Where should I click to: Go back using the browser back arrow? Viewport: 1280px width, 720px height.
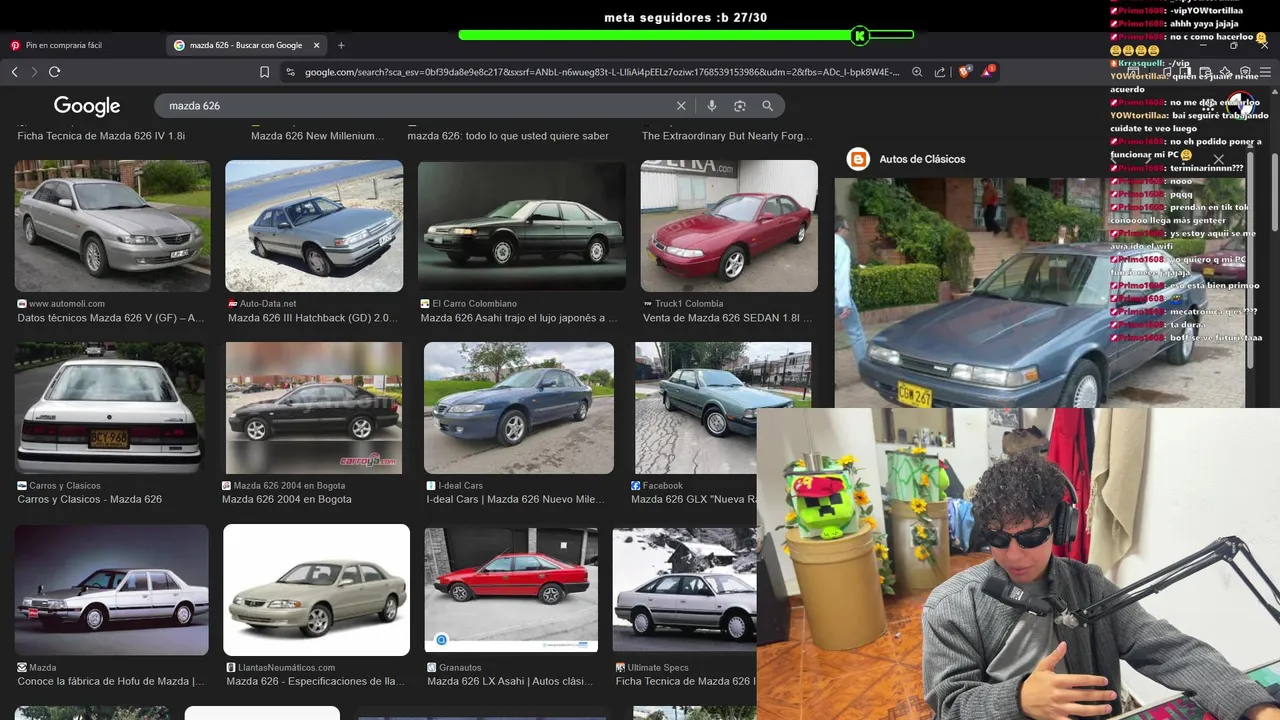pyautogui.click(x=15, y=72)
